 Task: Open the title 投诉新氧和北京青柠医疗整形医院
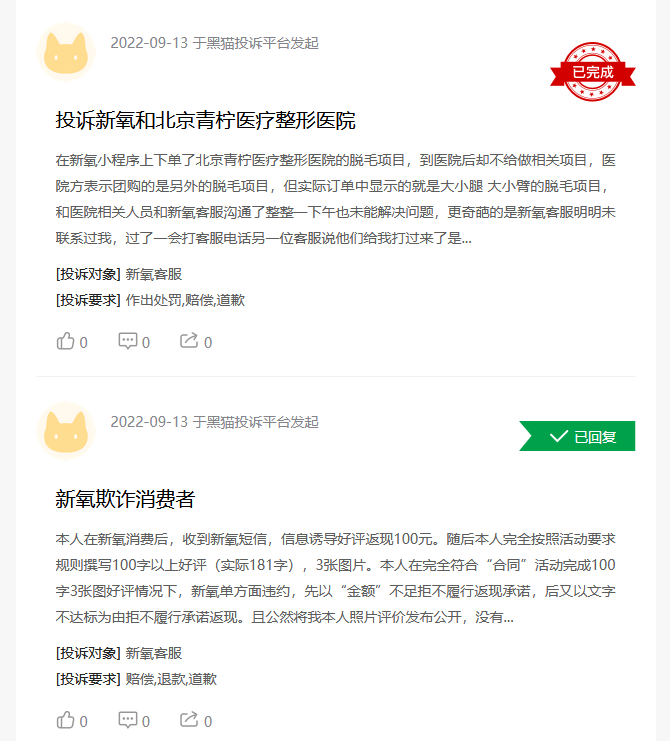click(x=206, y=120)
